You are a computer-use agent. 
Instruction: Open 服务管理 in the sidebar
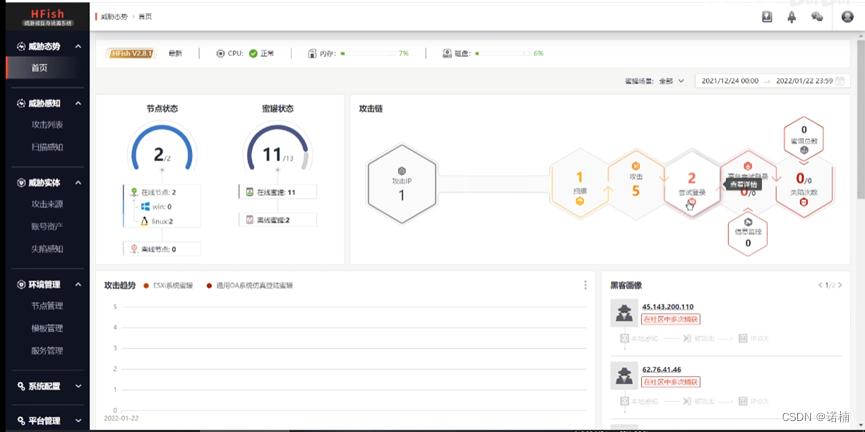click(47, 351)
